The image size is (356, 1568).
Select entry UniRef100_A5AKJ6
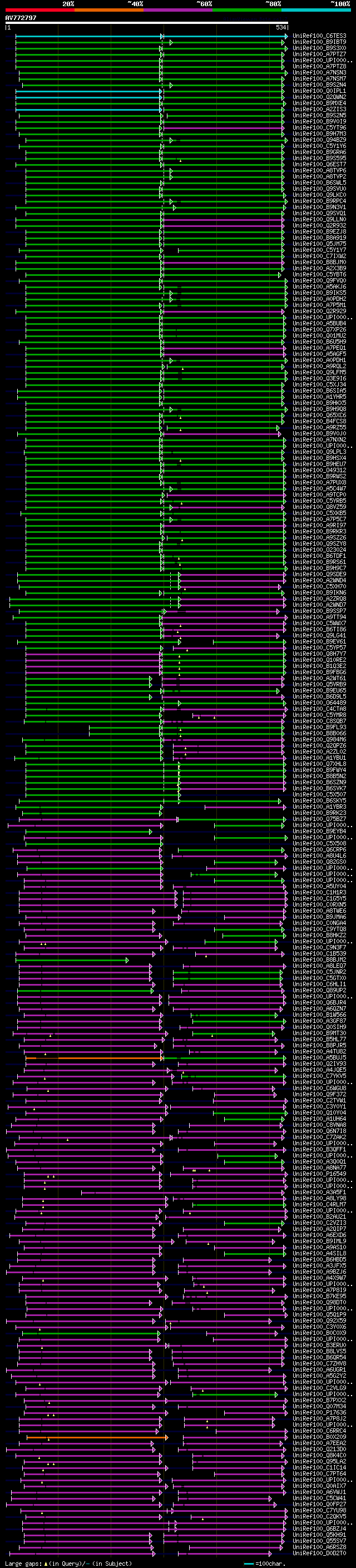pyautogui.click(x=319, y=286)
